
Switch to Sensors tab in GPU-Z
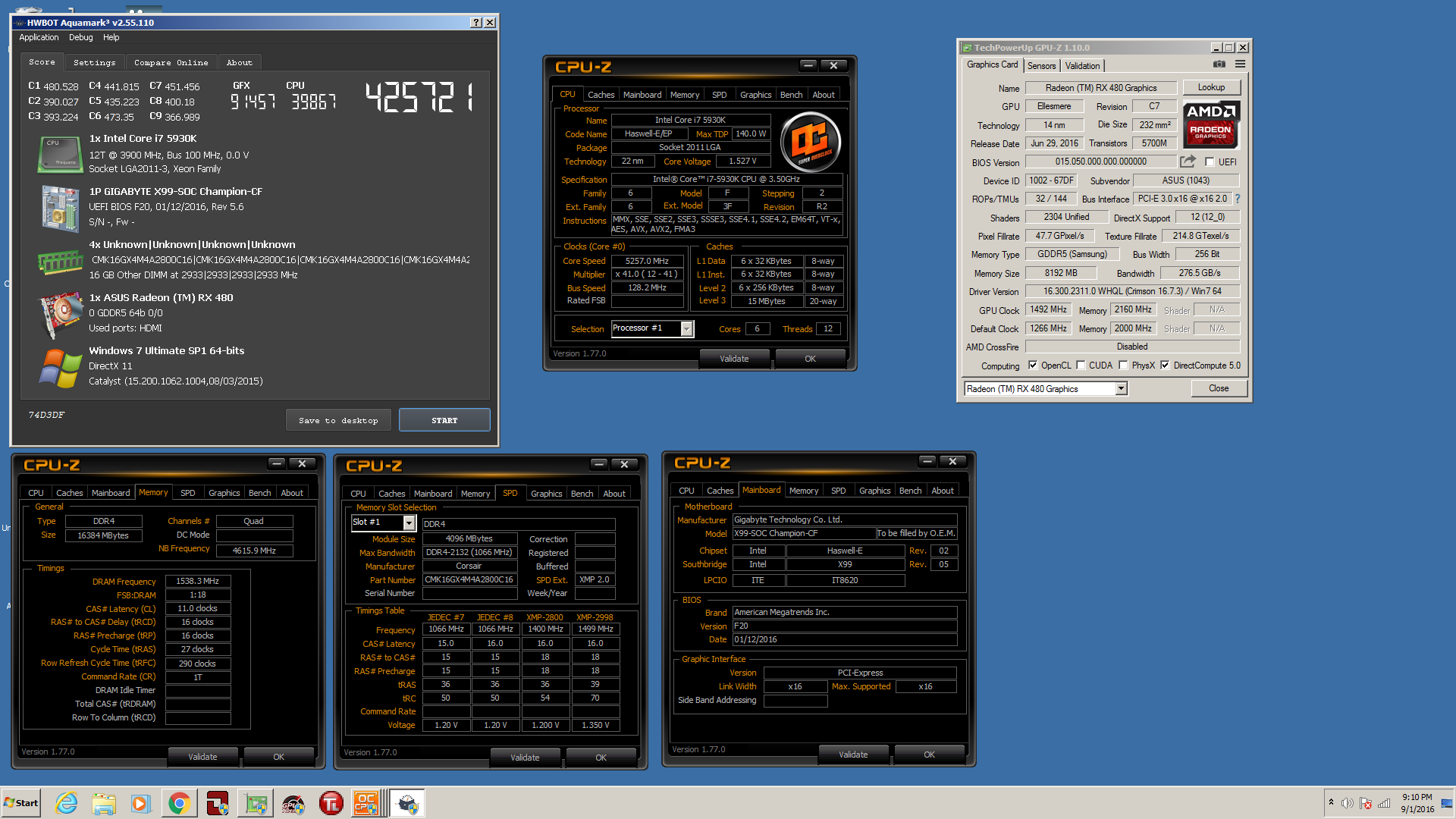tap(1041, 66)
